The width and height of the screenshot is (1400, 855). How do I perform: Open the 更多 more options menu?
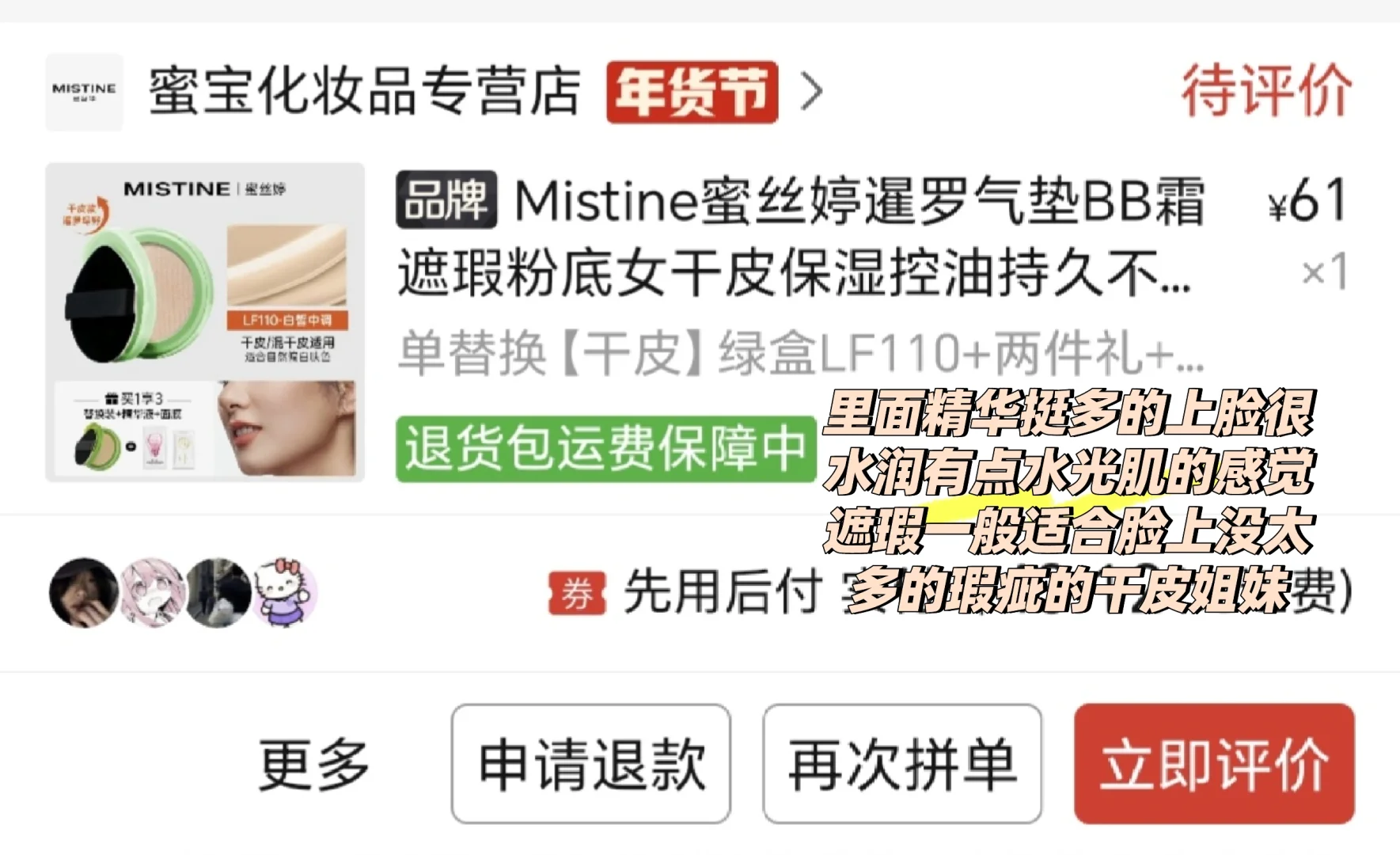tap(314, 764)
